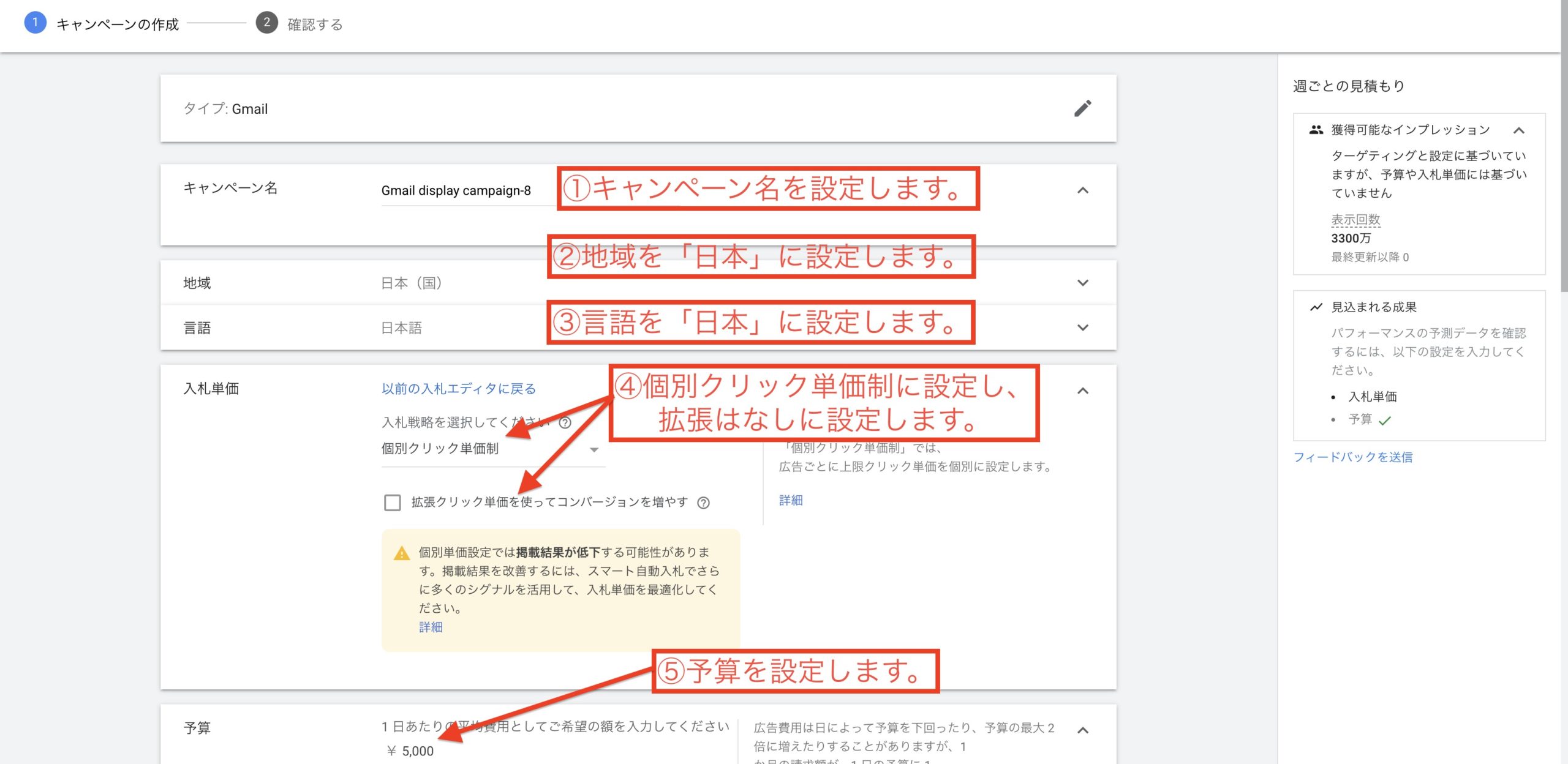Expand the 地域 section

(1082, 283)
